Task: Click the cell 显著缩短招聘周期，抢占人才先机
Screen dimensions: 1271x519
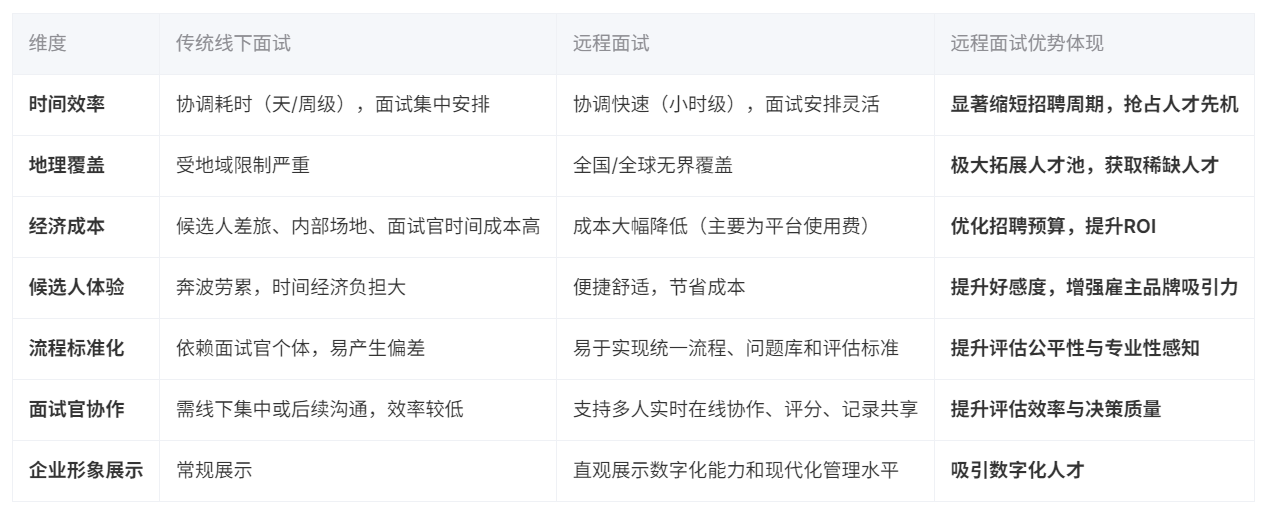Action: coord(1094,105)
